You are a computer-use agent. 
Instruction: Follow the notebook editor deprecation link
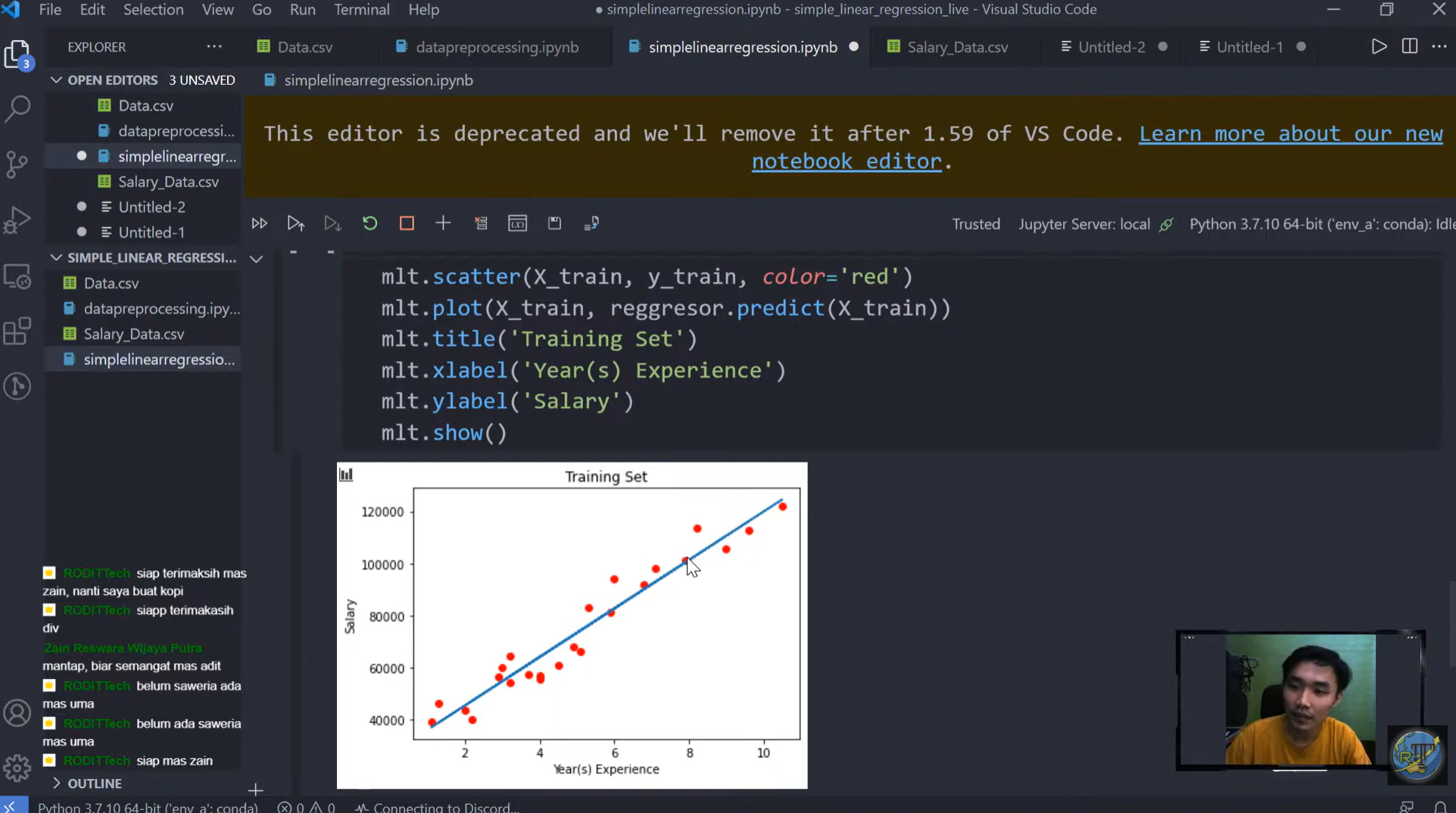click(x=847, y=160)
